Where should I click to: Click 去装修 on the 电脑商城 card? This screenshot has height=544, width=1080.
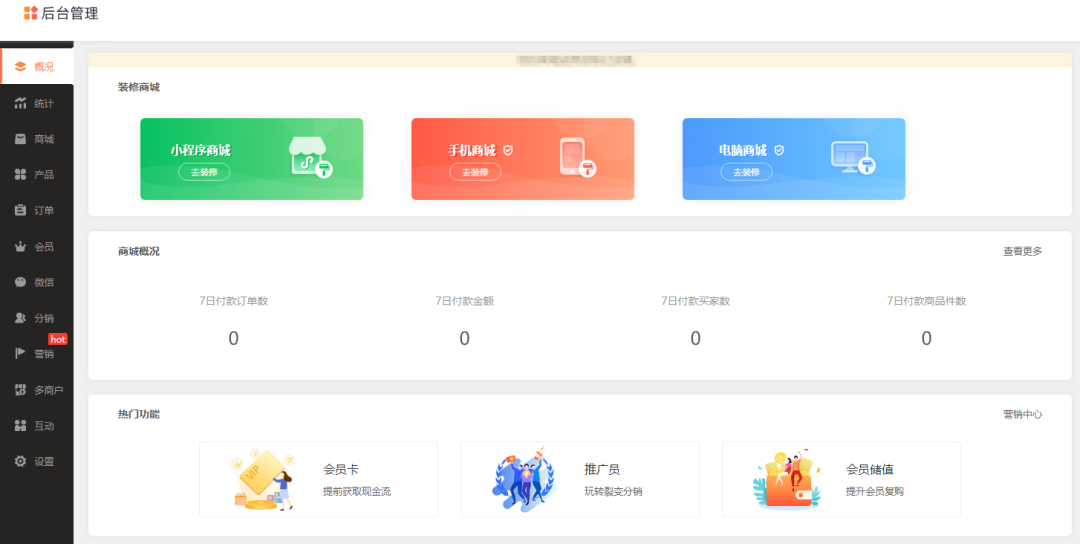coord(747,172)
